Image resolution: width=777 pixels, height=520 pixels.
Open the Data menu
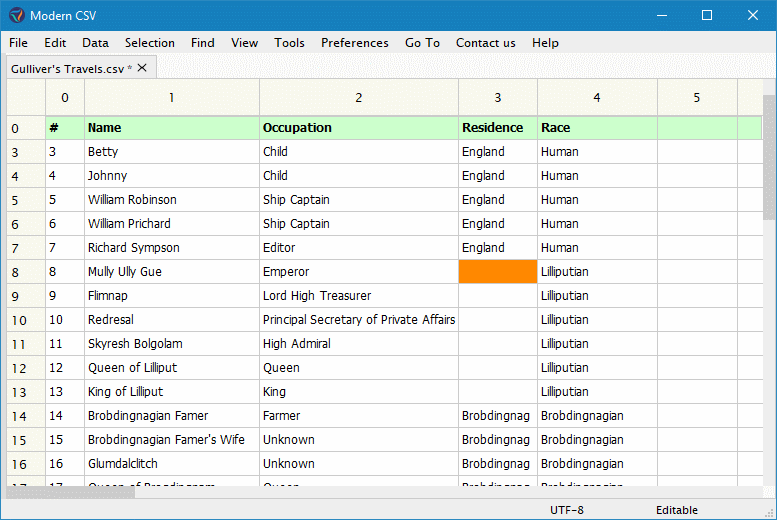(95, 43)
